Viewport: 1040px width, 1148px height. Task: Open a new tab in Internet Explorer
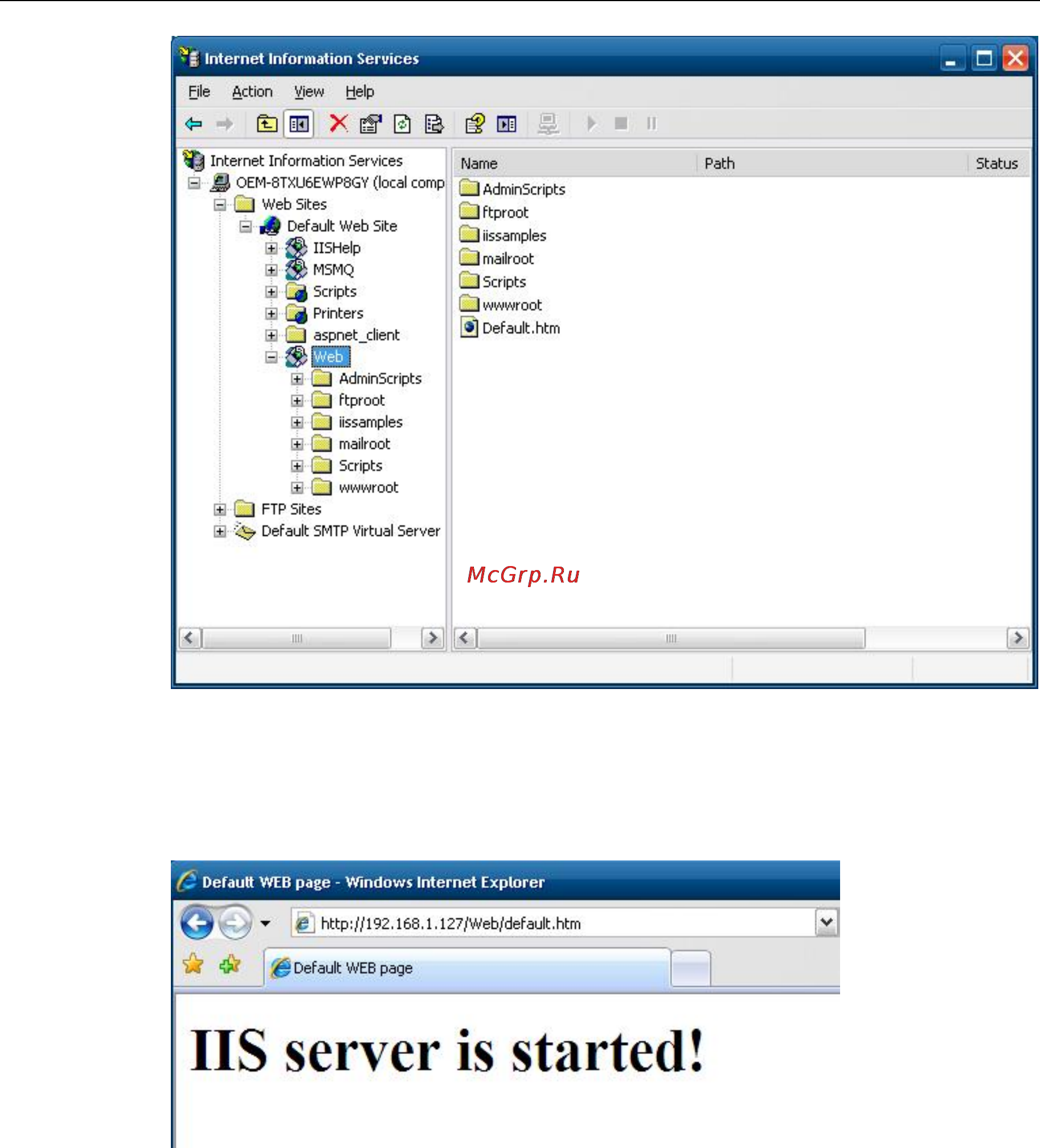point(690,969)
